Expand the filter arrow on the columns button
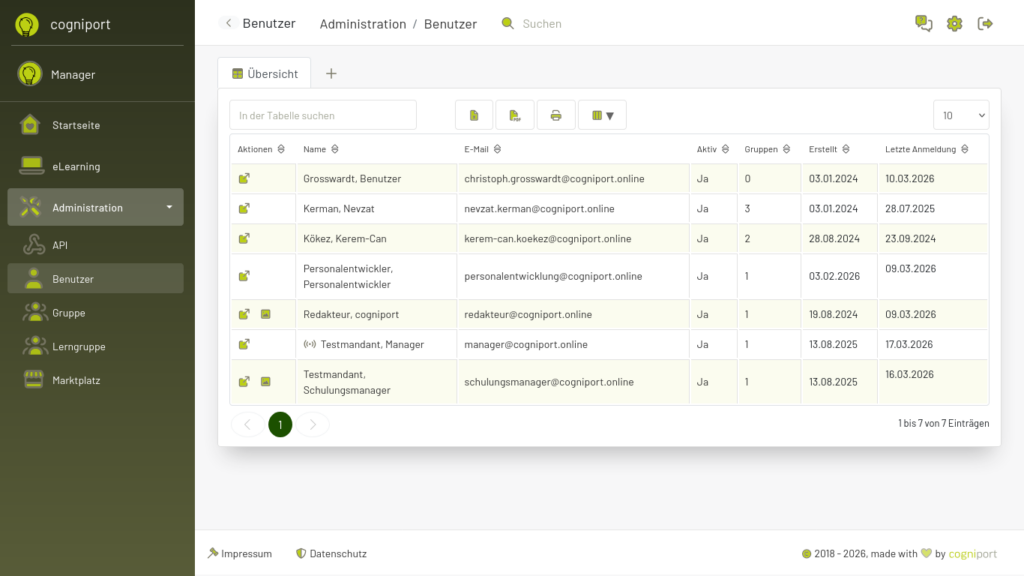Image resolution: width=1024 pixels, height=576 pixels. (x=610, y=115)
